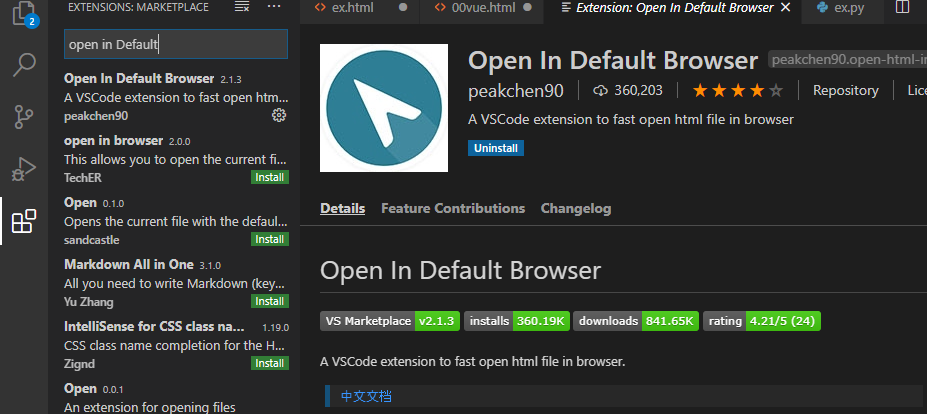Select open in browser 2.0.0 list entry
Image resolution: width=927 pixels, height=414 pixels.
(176, 159)
